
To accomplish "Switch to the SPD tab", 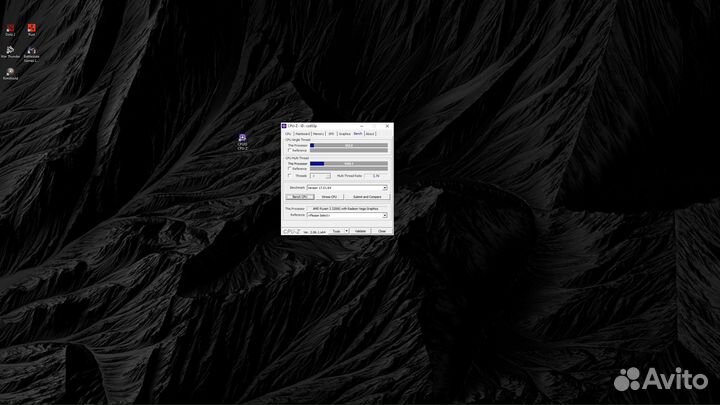I will (331, 134).
